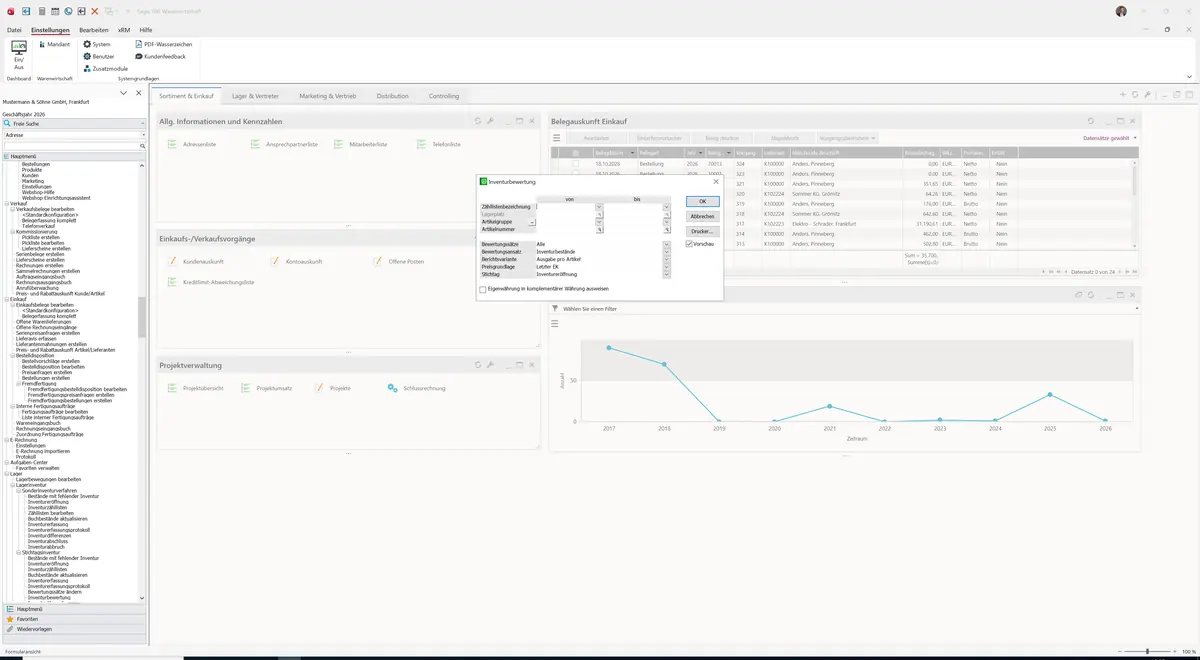Image resolution: width=1200 pixels, height=660 pixels.
Task: Tick Eigenwährung in komplementärer Währung ausweisen
Action: [x=483, y=290]
